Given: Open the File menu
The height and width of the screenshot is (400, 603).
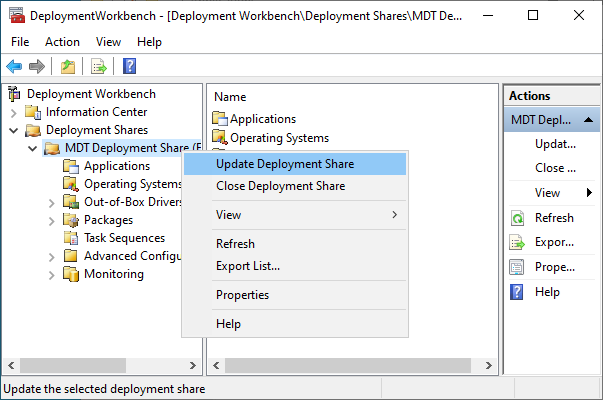Looking at the screenshot, I should click(x=20, y=42).
